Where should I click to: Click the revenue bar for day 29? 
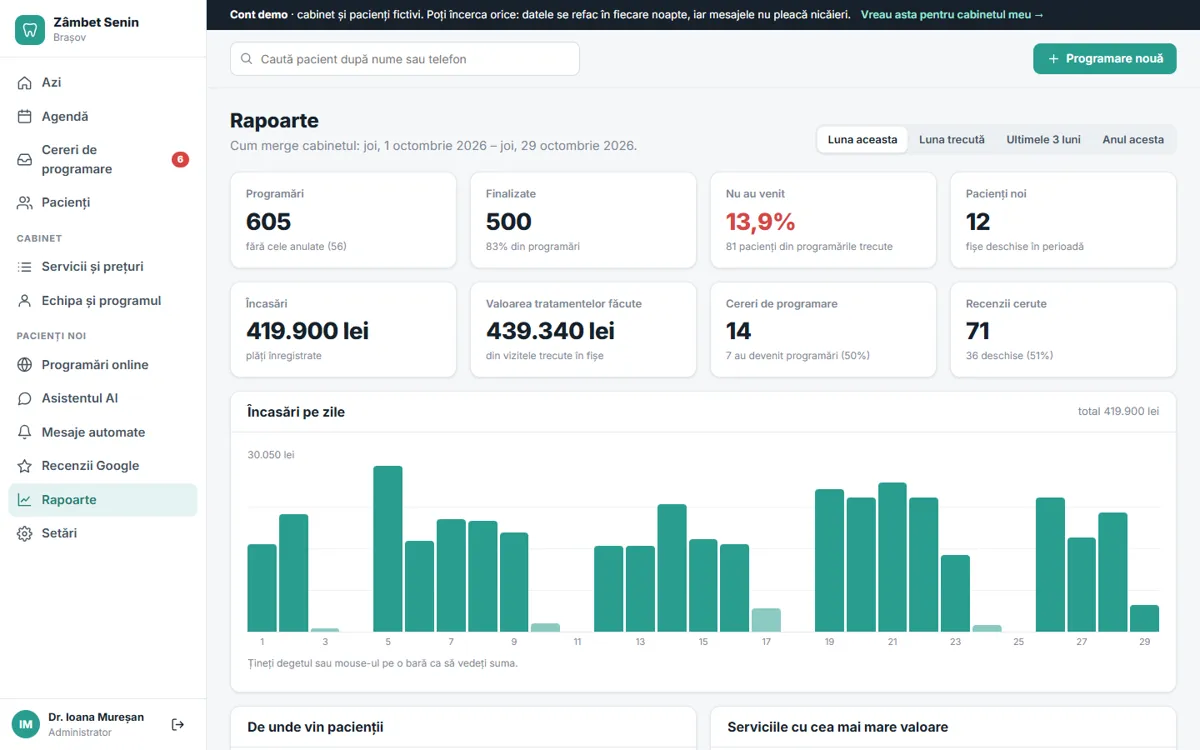click(1144, 618)
